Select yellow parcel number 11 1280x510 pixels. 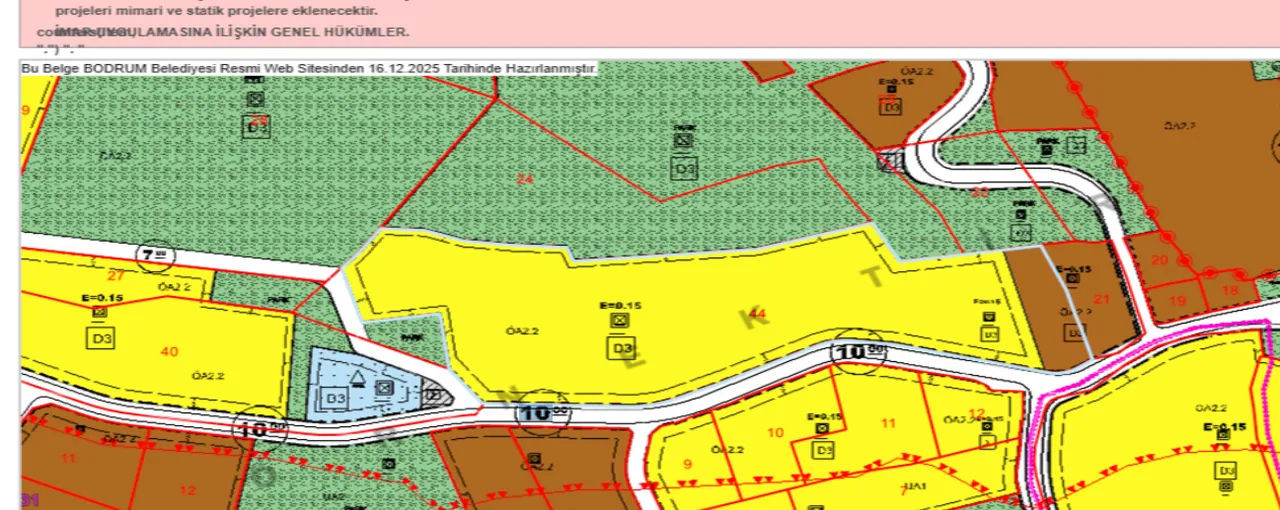tap(889, 424)
